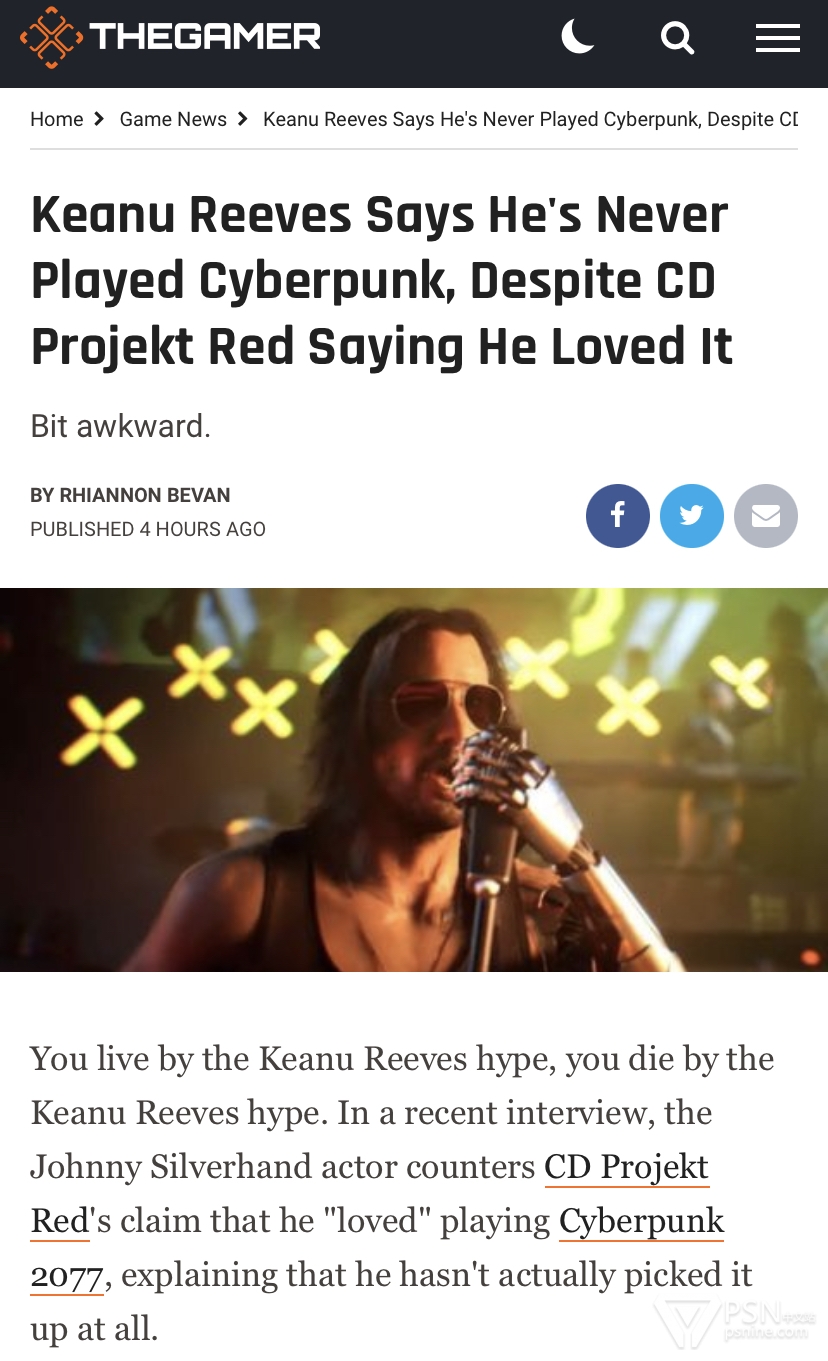Share the article on Twitter

[692, 516]
